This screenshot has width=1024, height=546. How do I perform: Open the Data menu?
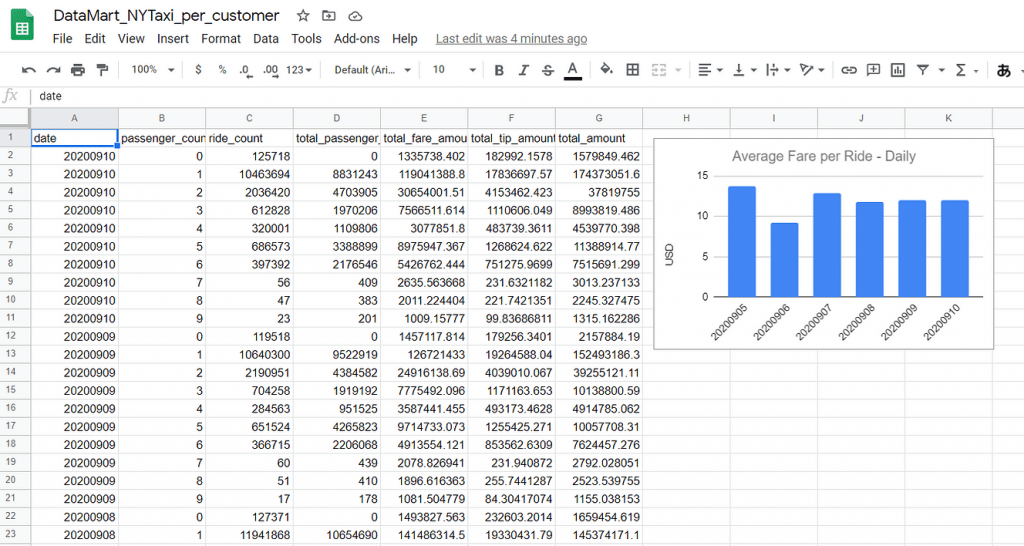point(266,39)
